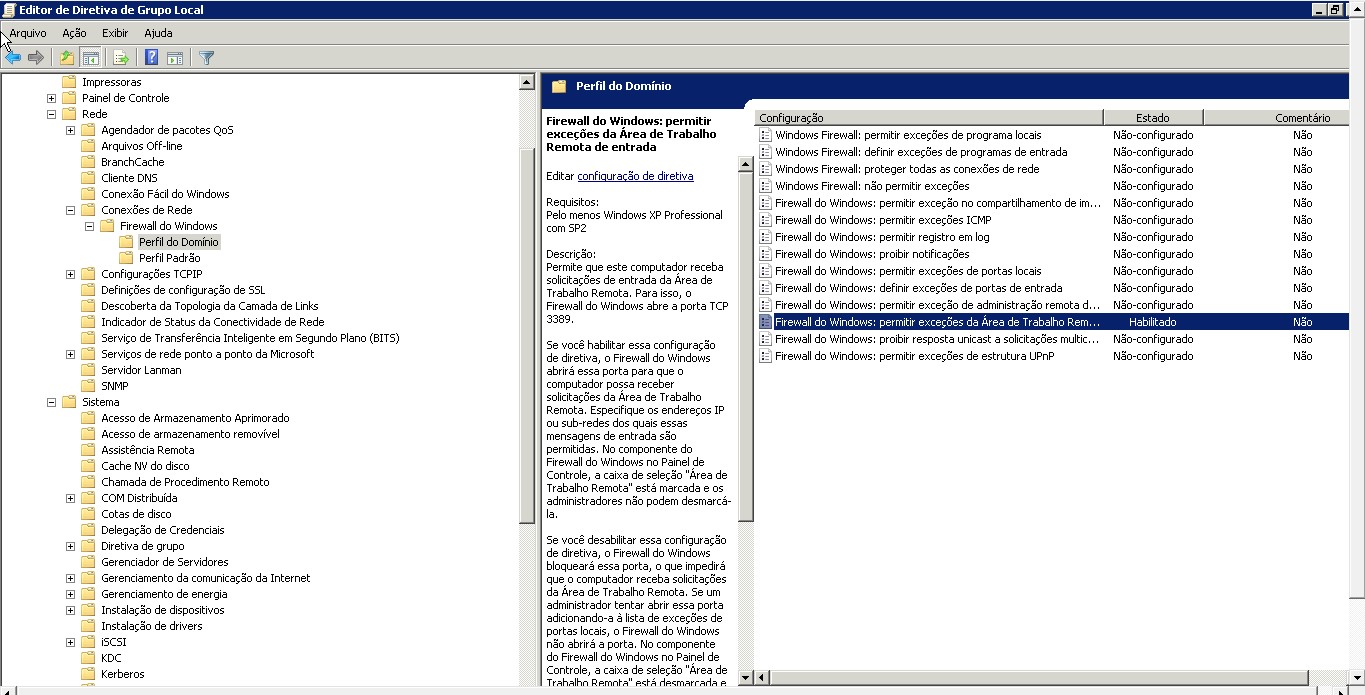Expand the 'iSCSI' tree node
This screenshot has height=695, width=1365.
pyautogui.click(x=70, y=642)
